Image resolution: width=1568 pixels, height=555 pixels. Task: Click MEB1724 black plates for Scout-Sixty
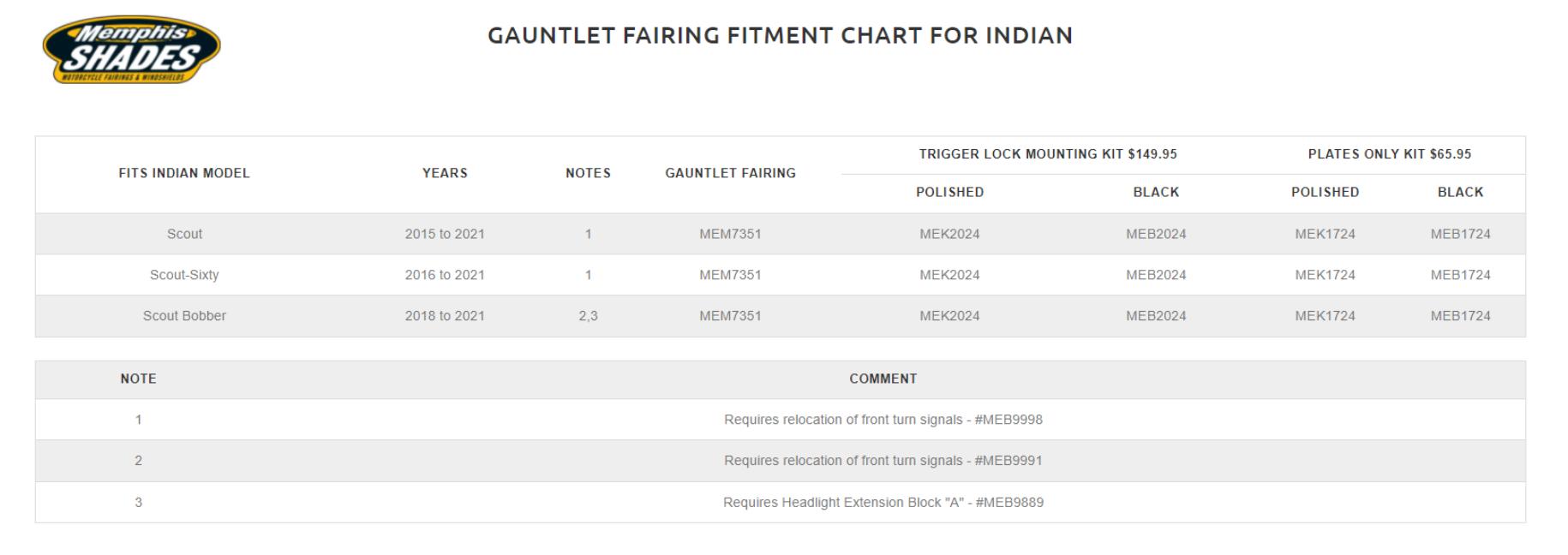point(1460,275)
